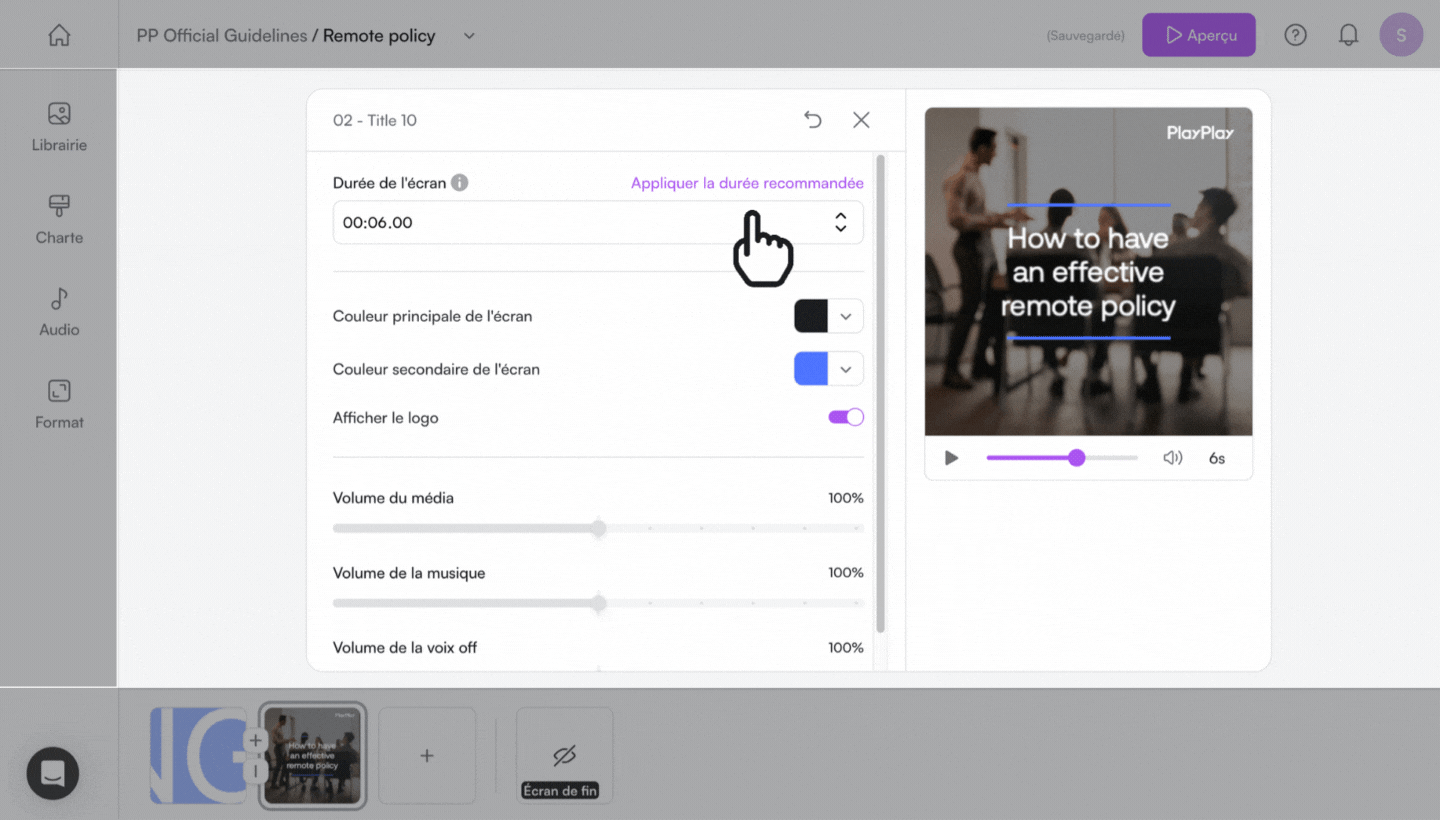The width and height of the screenshot is (1440, 820).
Task: Click the preview progress slider knob
Action: pos(1076,458)
